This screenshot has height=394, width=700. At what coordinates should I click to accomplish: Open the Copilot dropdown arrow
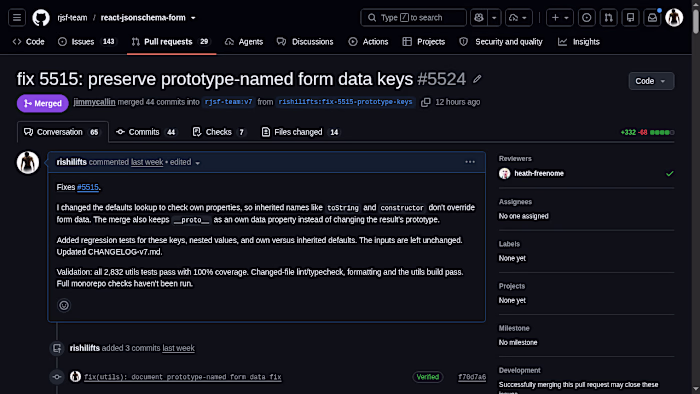494,18
